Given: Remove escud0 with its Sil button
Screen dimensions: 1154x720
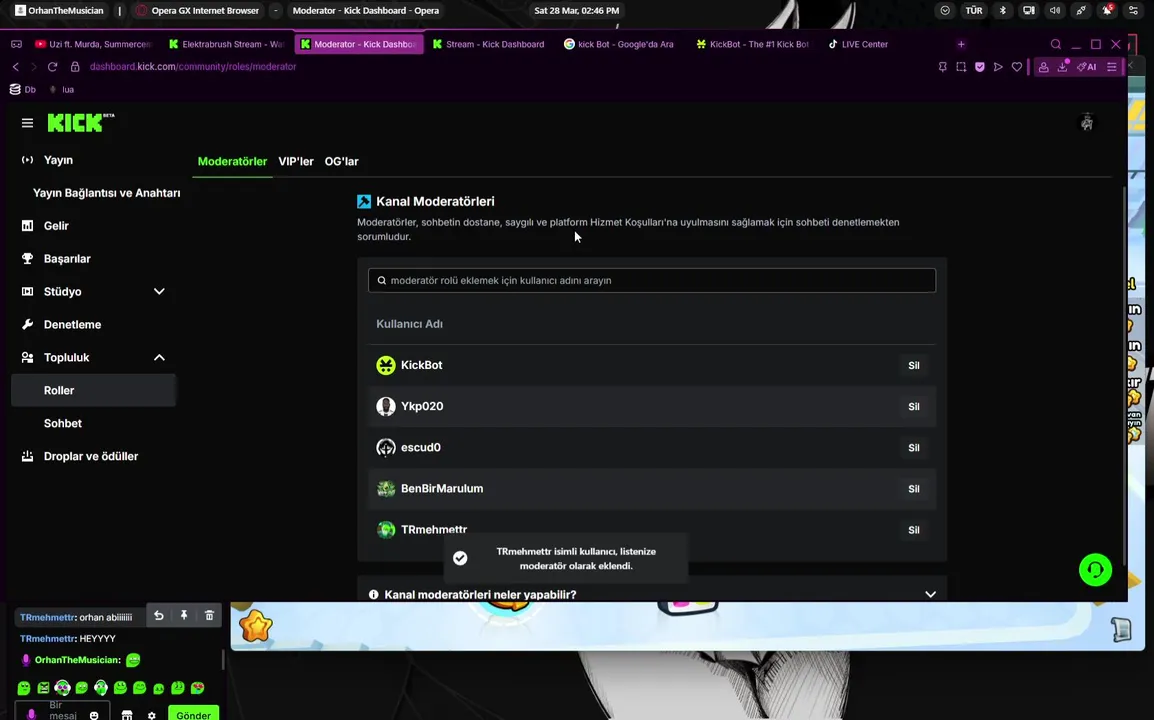Looking at the screenshot, I should point(913,448).
